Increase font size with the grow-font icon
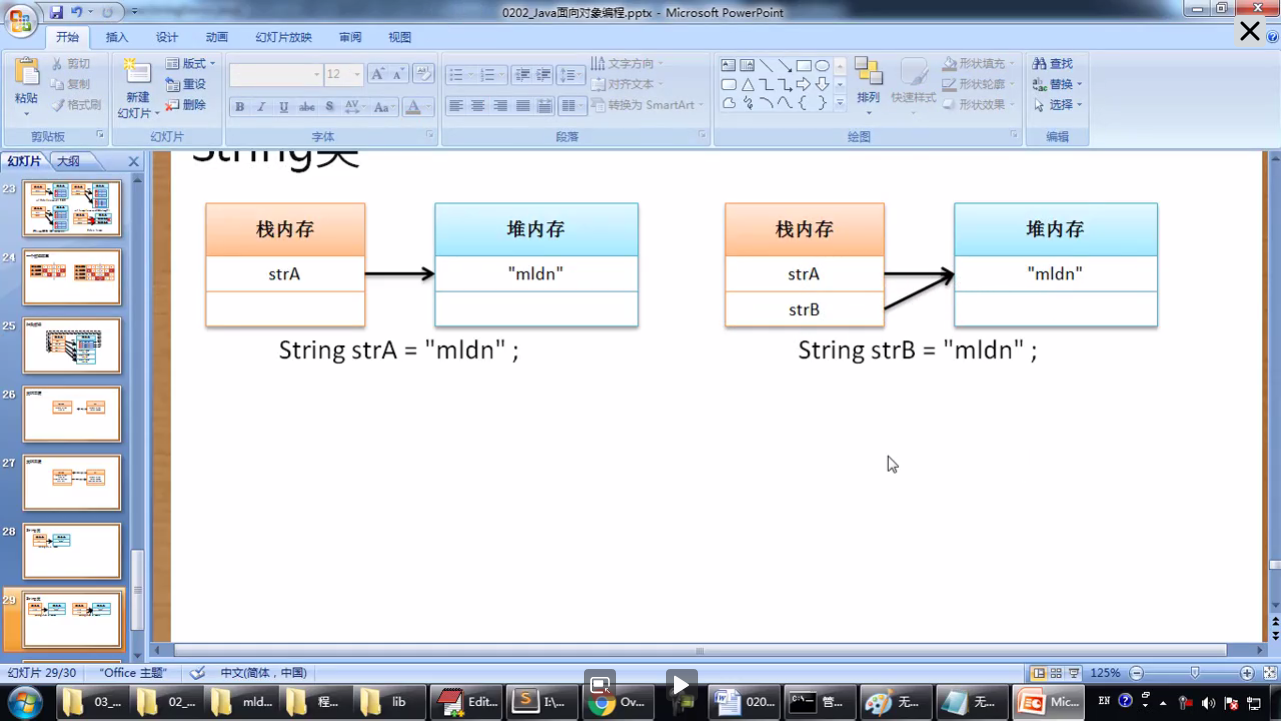This screenshot has width=1281, height=721. click(377, 74)
